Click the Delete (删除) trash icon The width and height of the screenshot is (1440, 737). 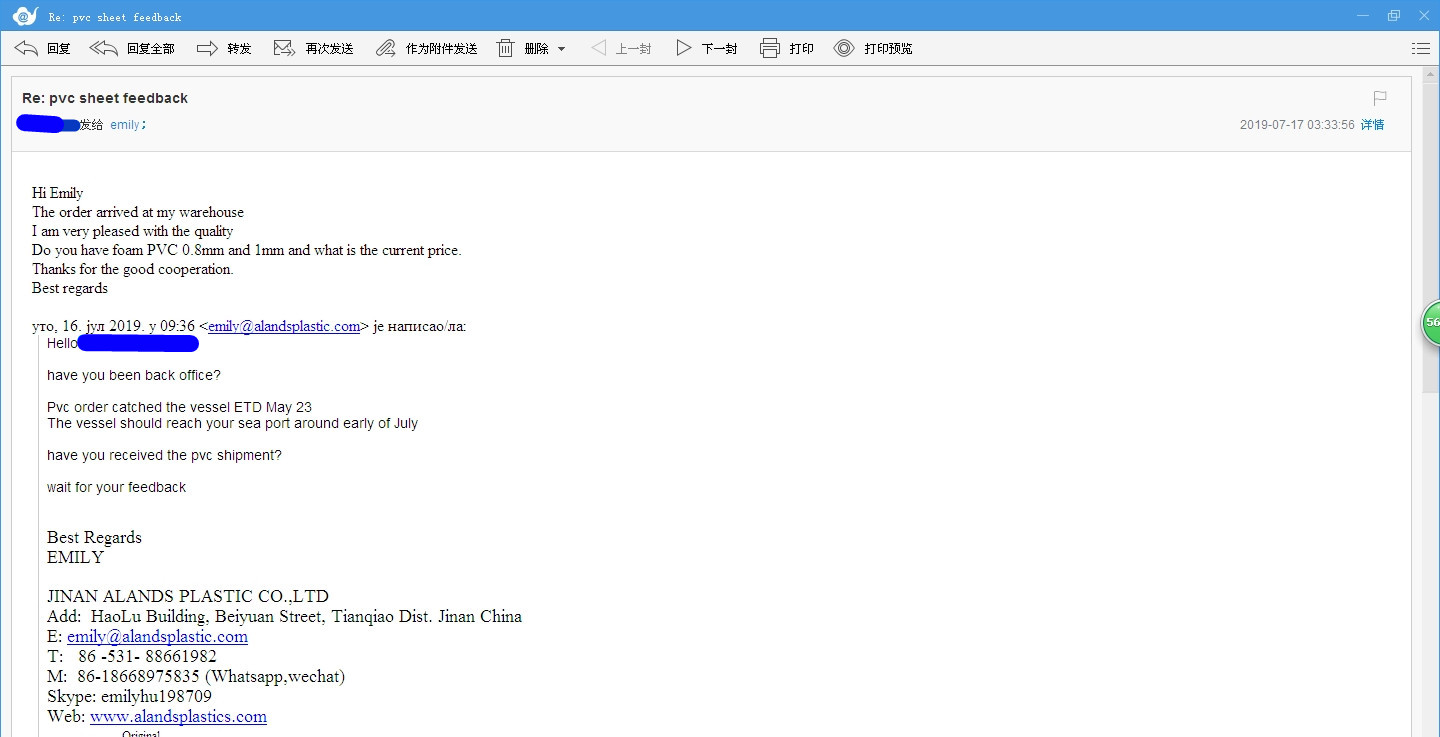[506, 48]
